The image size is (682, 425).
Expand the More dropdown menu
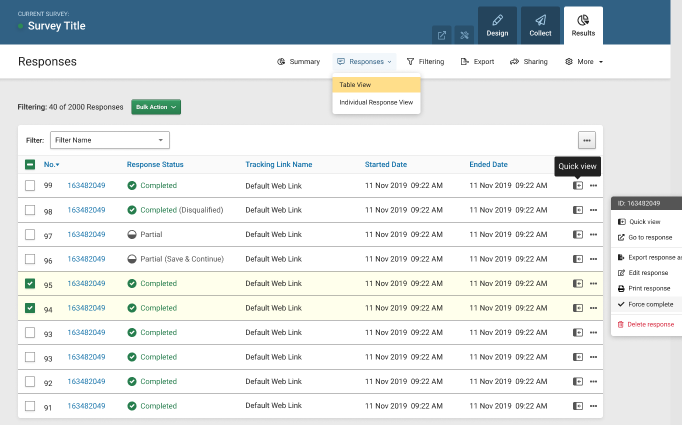[584, 62]
